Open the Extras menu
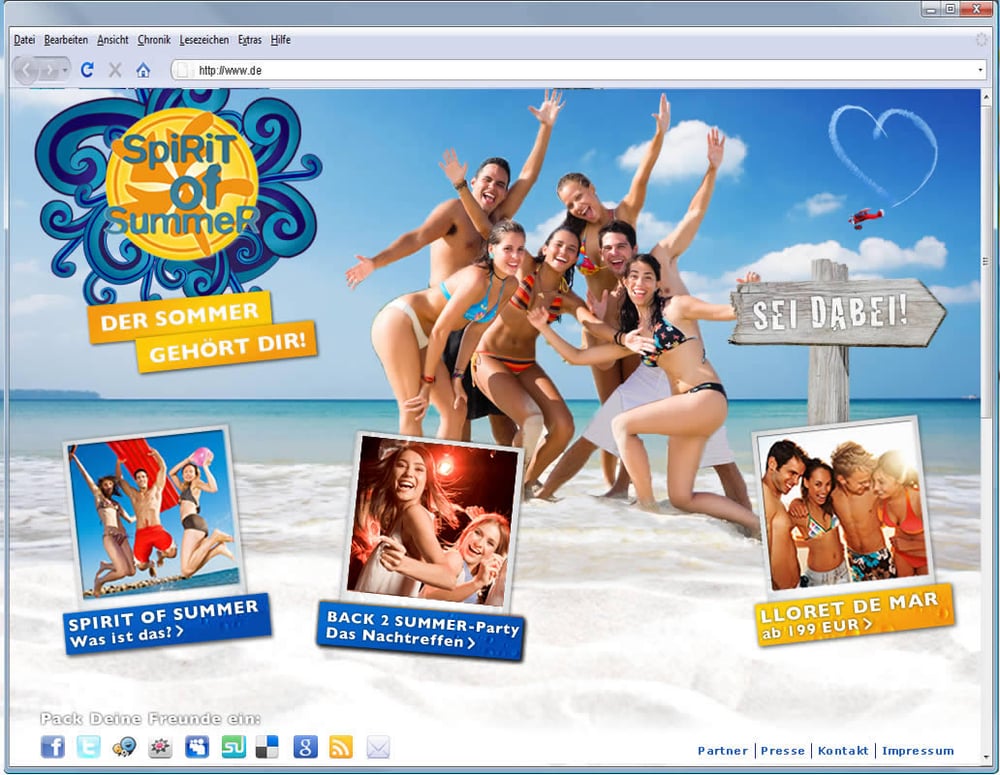Image resolution: width=1000 pixels, height=775 pixels. click(x=249, y=40)
